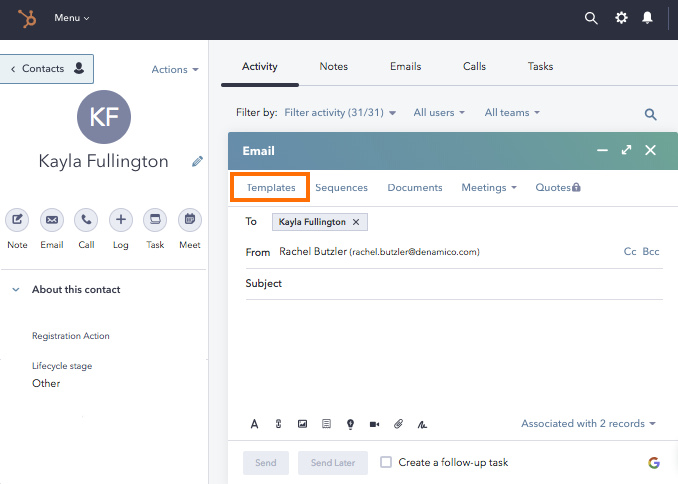Viewport: 678px width, 484px height.
Task: Open the Actions dropdown
Action: [175, 69]
